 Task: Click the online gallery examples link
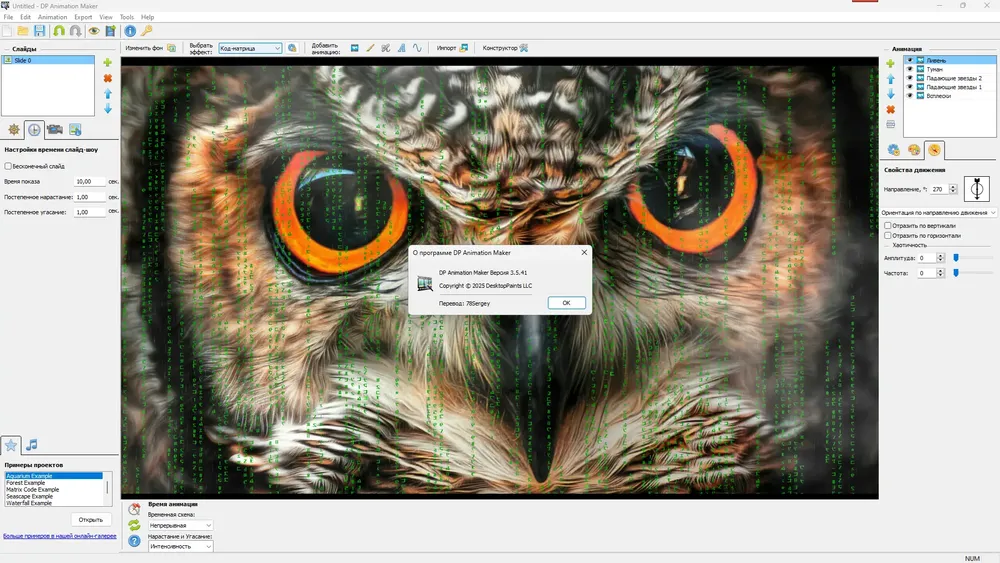[x=60, y=536]
